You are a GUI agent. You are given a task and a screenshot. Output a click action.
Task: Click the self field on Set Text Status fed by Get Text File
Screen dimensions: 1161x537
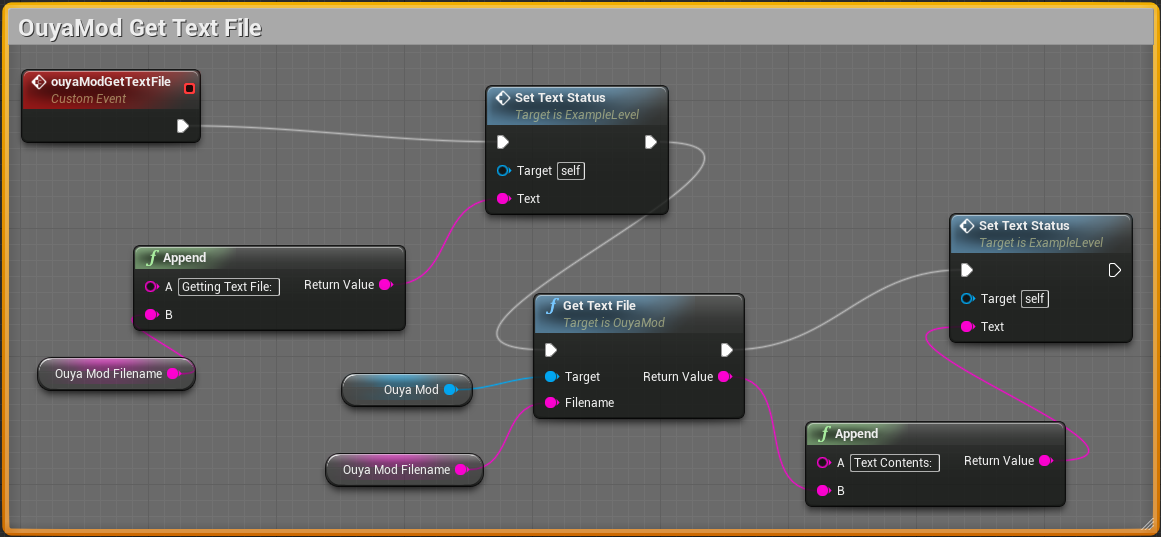click(1035, 299)
